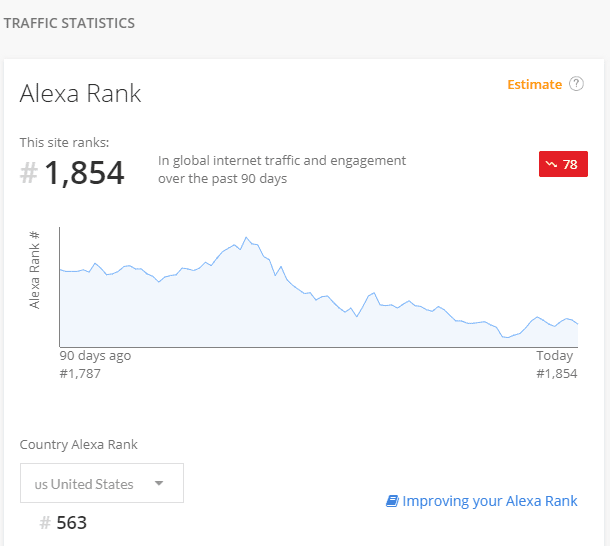Click the This site ranks label
610x546 pixels.
click(65, 142)
